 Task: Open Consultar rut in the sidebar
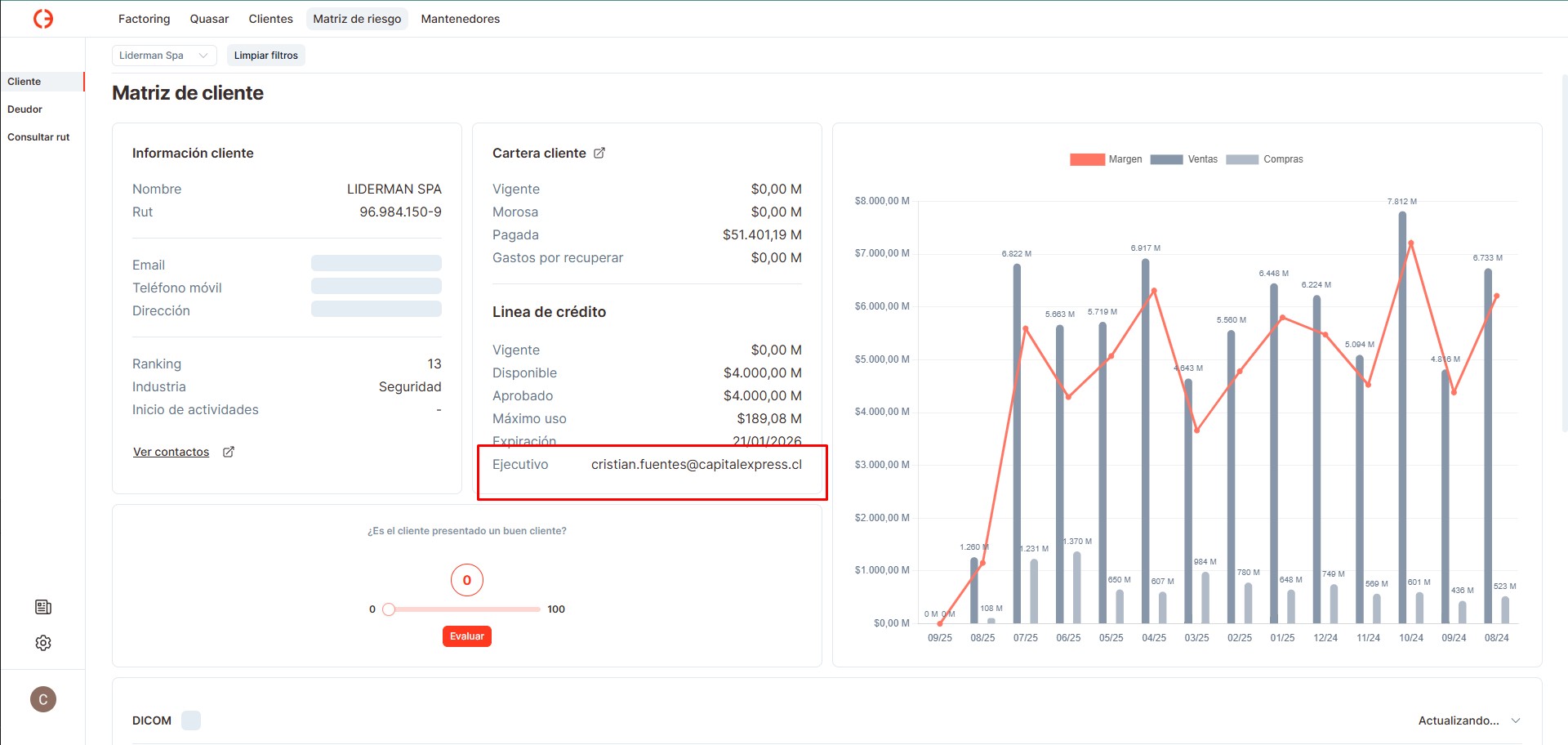(x=38, y=137)
